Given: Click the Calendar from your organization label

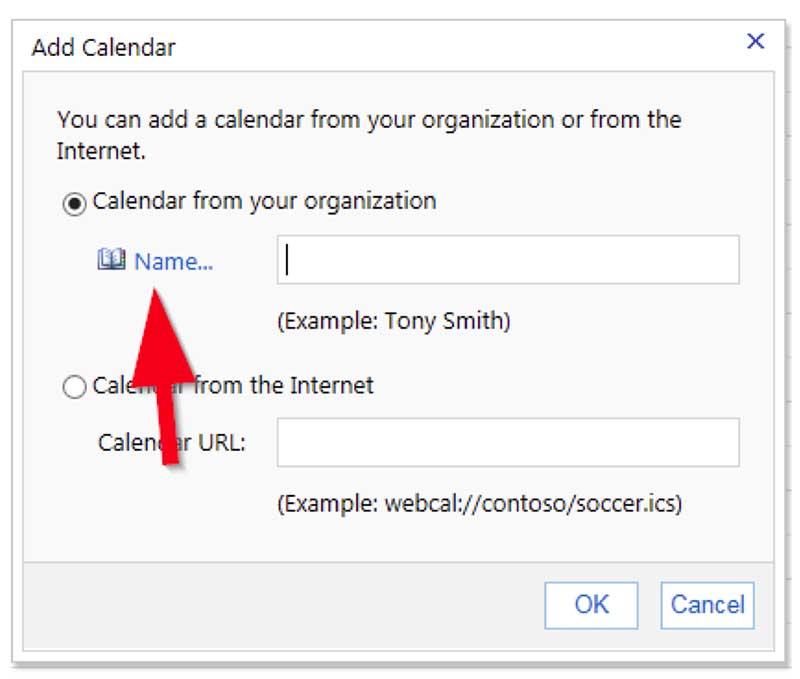Looking at the screenshot, I should [x=263, y=201].
